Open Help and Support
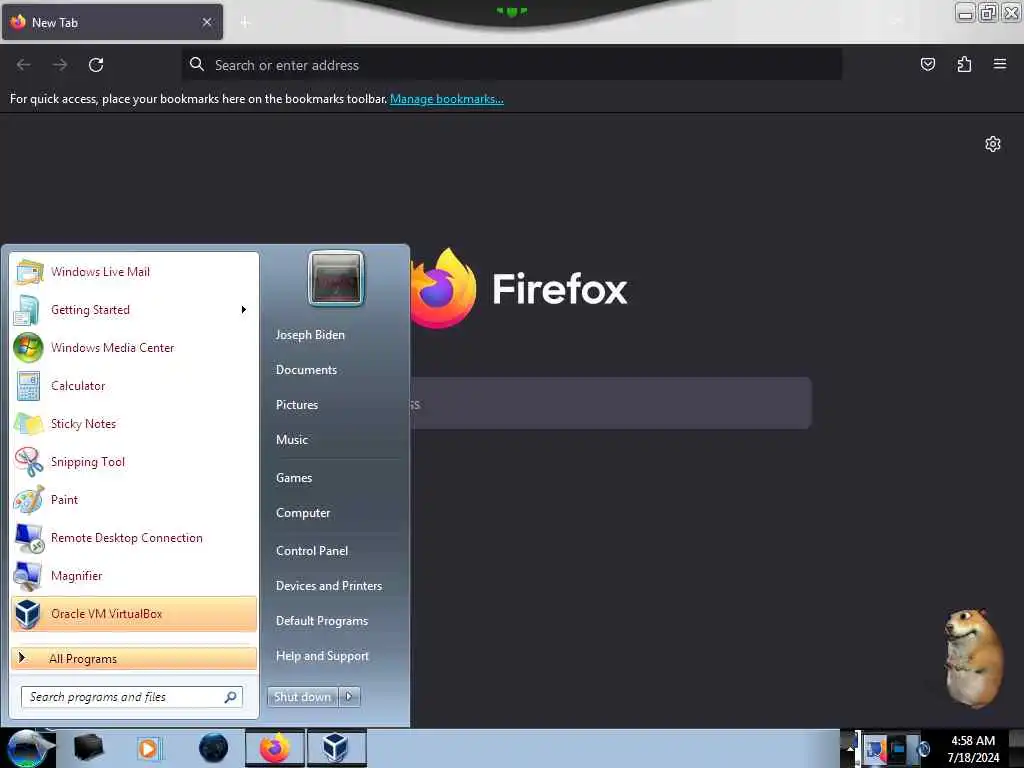1024x768 pixels. 322,656
